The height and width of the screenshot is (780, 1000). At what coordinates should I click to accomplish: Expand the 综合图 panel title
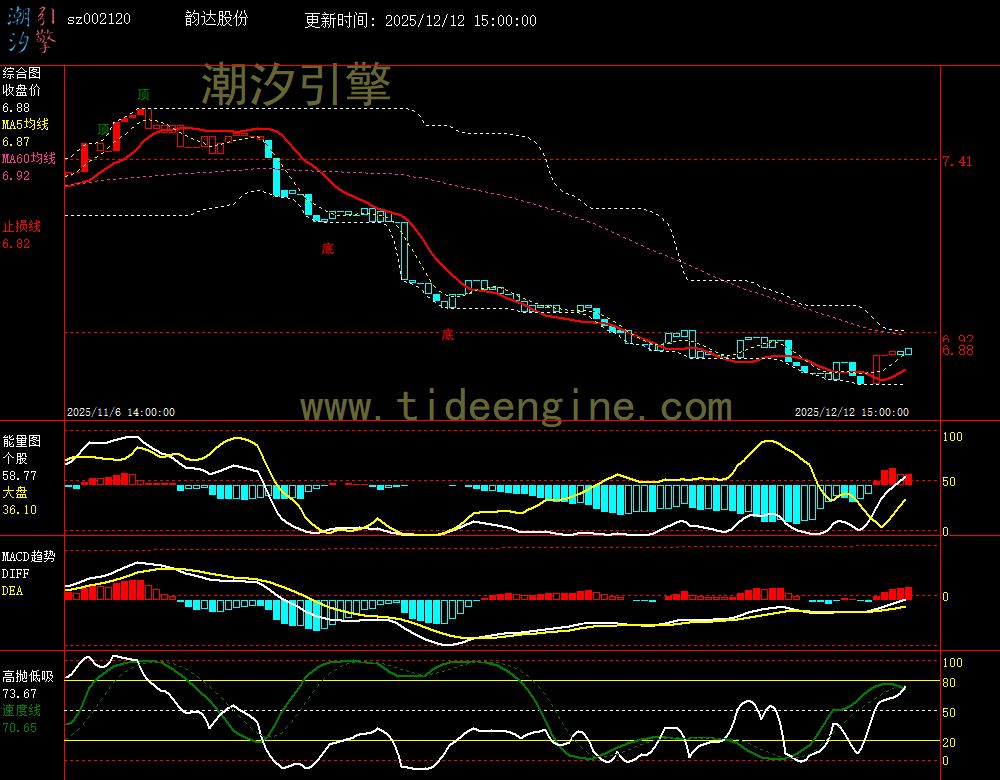pos(21,73)
